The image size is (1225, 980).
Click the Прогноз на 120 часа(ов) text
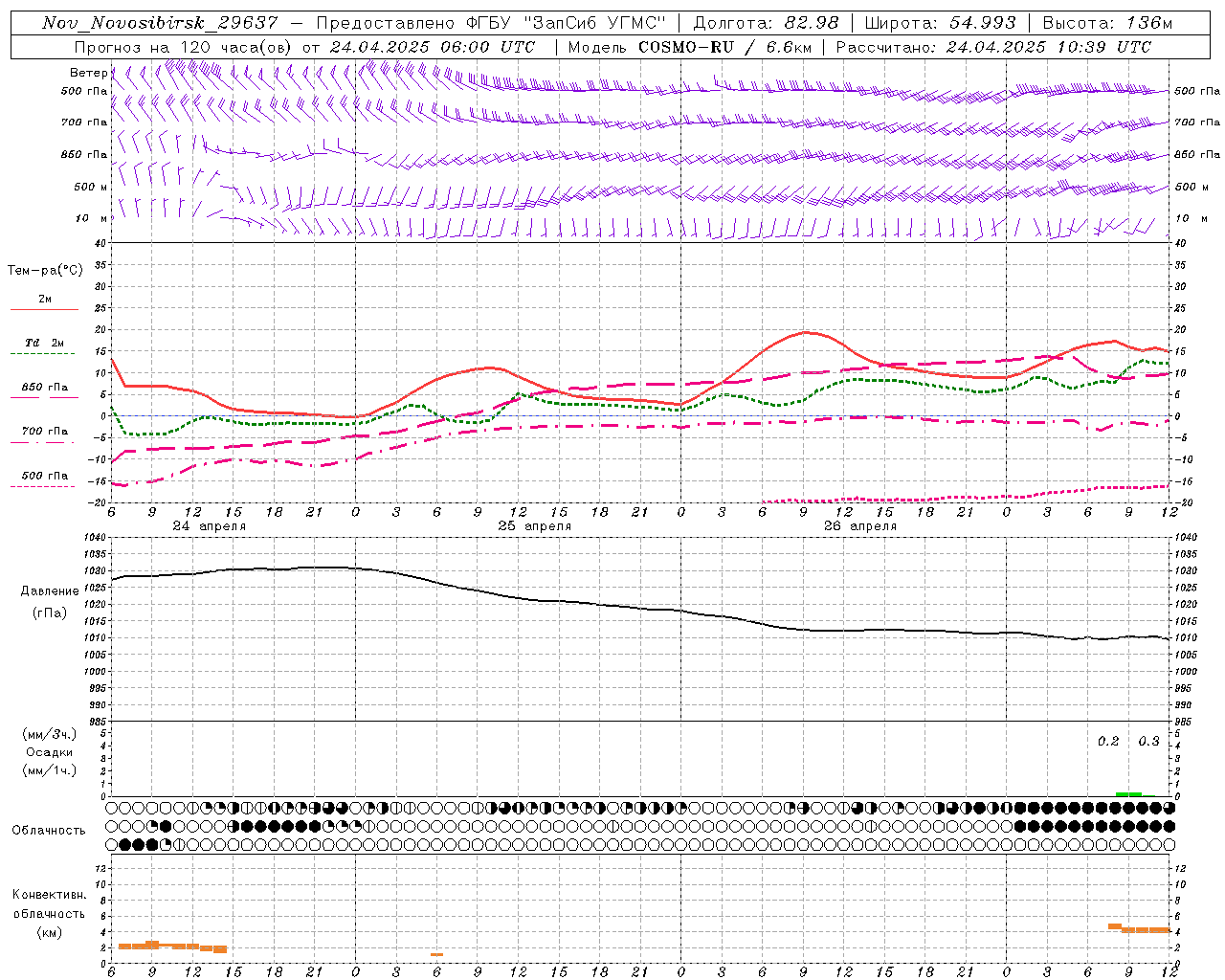coord(184,47)
